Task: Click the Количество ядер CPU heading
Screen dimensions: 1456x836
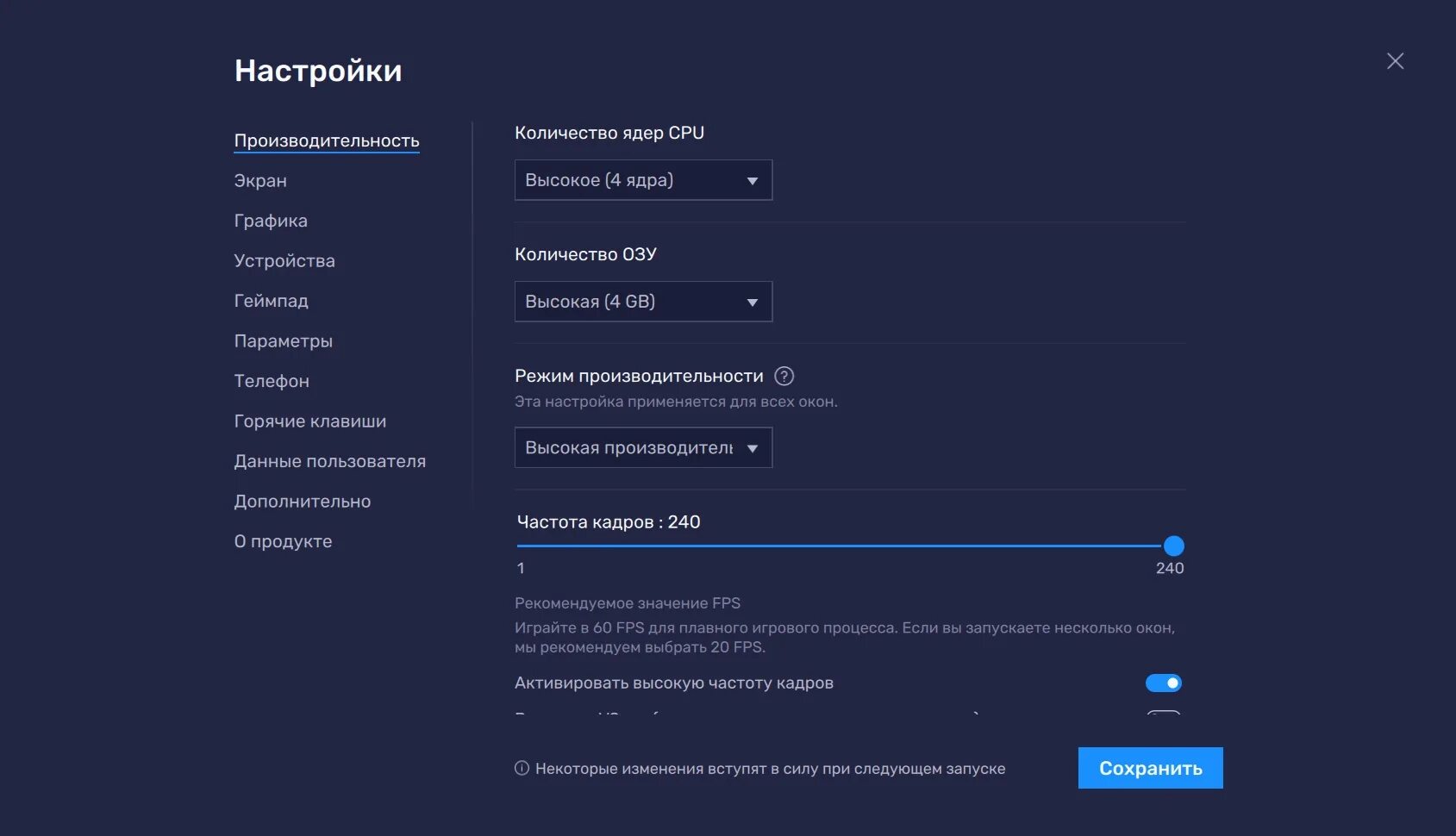Action: (x=609, y=133)
